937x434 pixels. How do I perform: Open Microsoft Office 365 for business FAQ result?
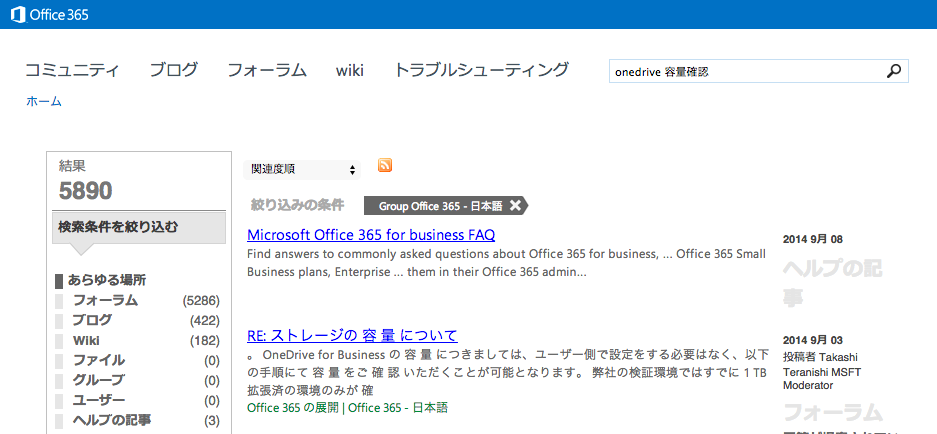(371, 234)
